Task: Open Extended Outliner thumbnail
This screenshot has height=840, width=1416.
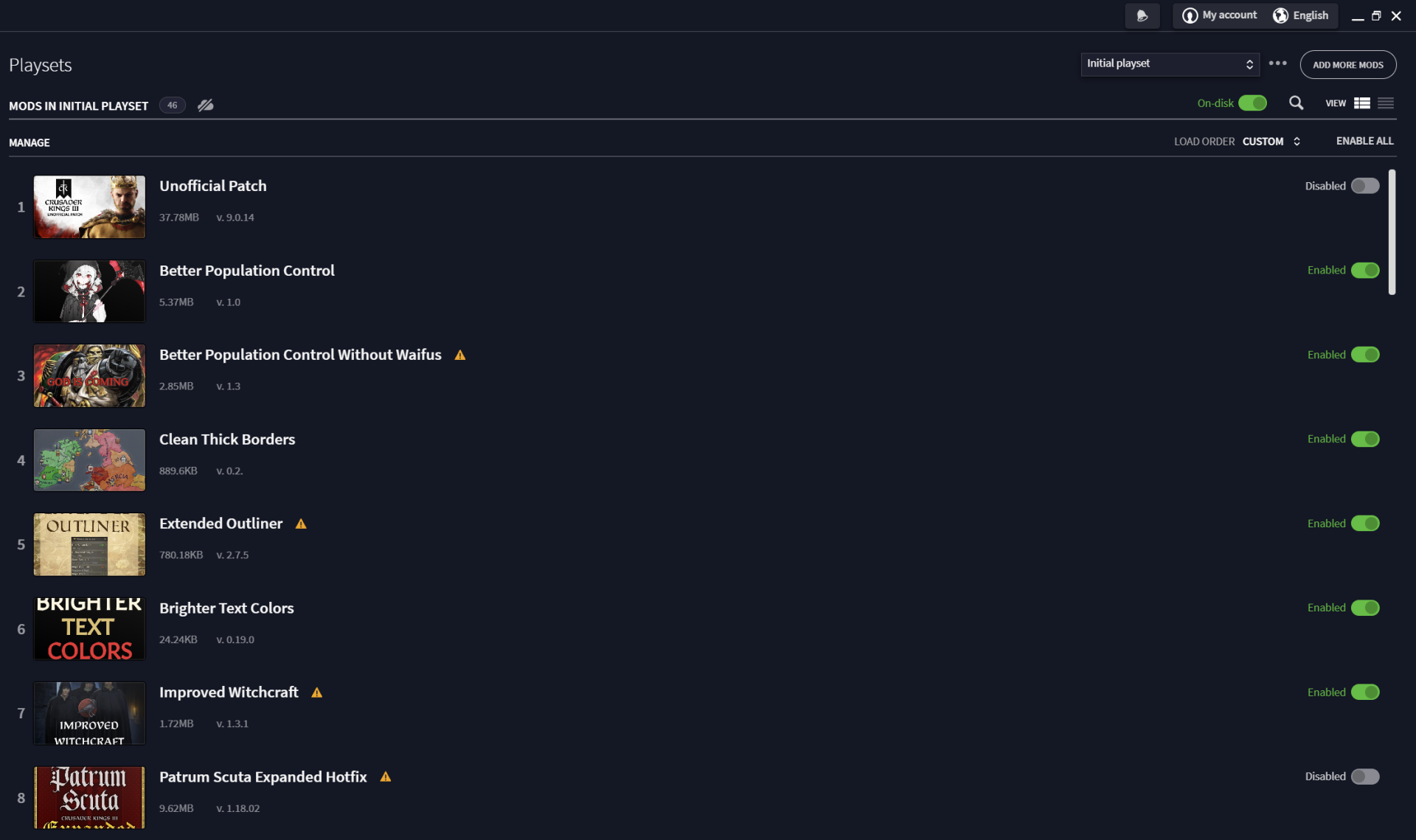Action: [89, 545]
